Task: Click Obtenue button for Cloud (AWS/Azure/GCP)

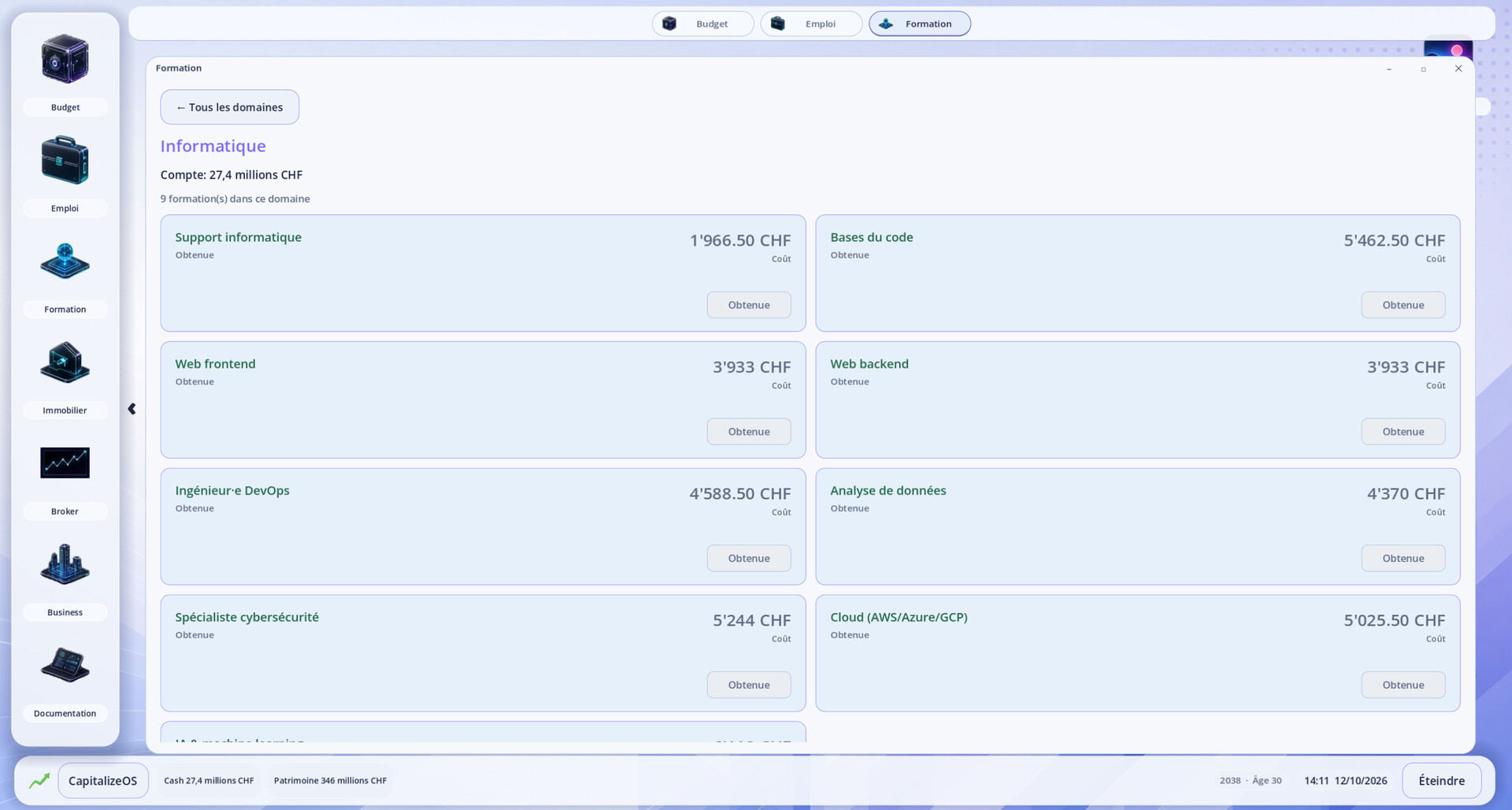Action: click(1403, 685)
